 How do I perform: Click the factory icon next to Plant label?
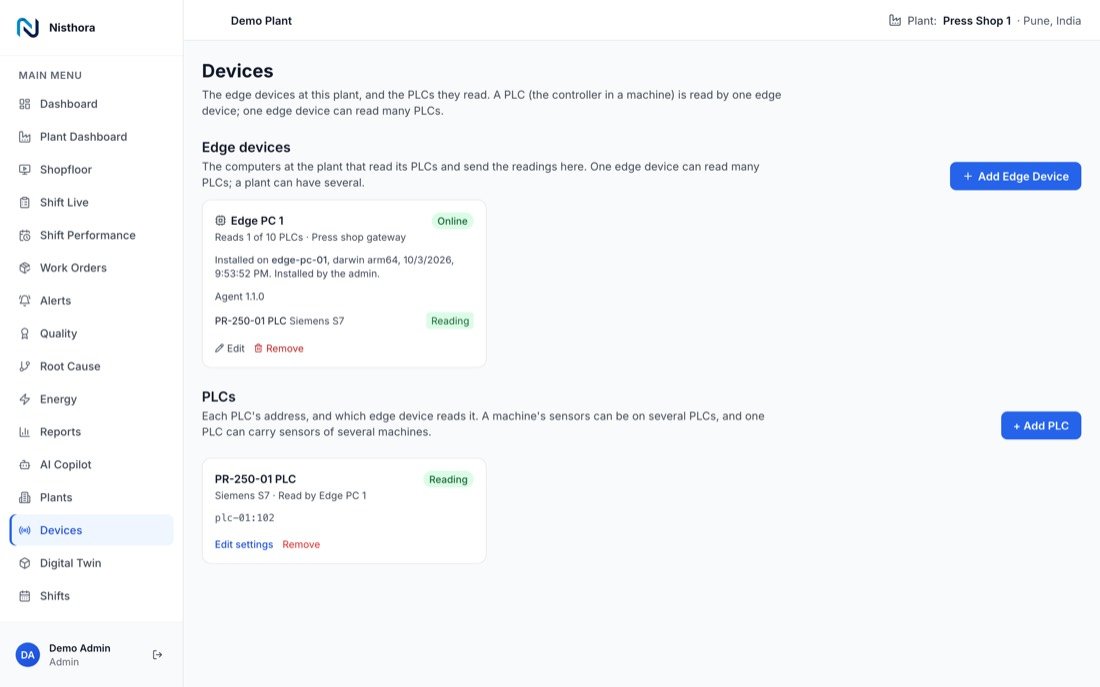point(894,20)
